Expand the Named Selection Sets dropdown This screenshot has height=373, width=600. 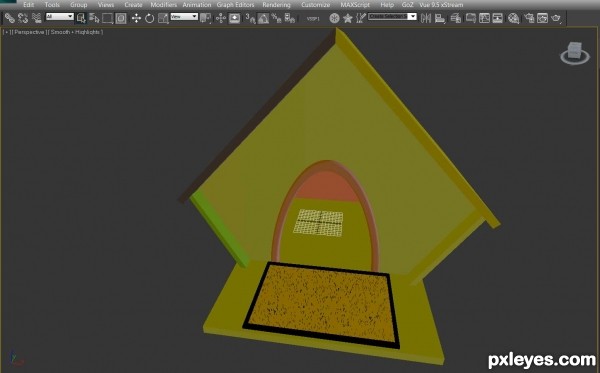pyautogui.click(x=392, y=16)
